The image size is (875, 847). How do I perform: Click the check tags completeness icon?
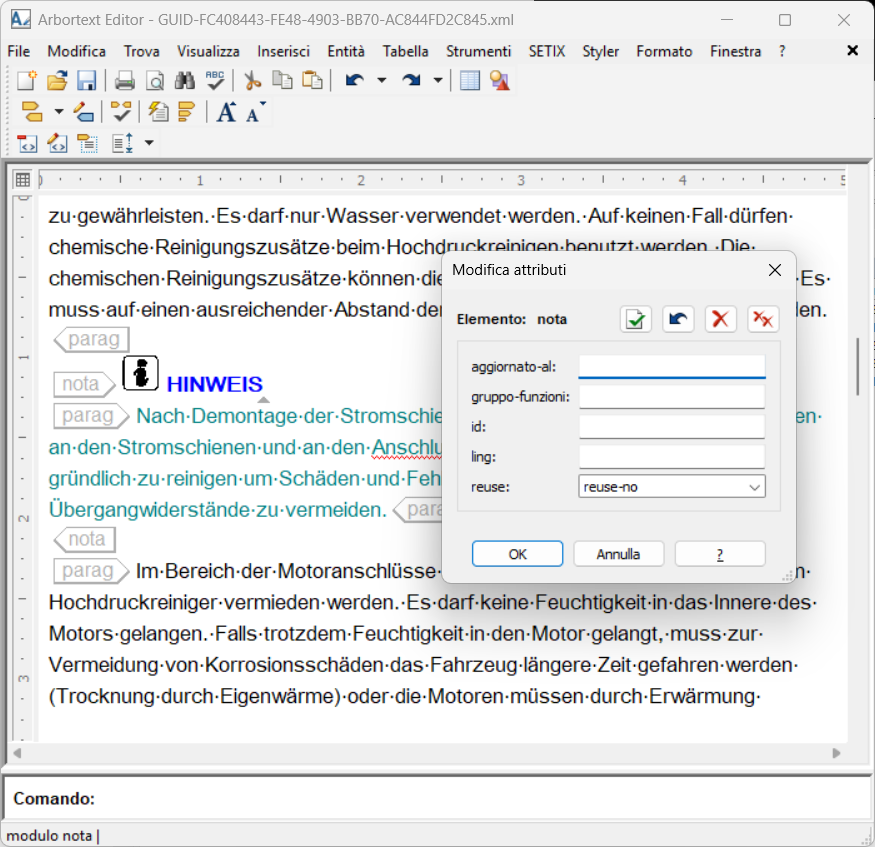[x=121, y=112]
